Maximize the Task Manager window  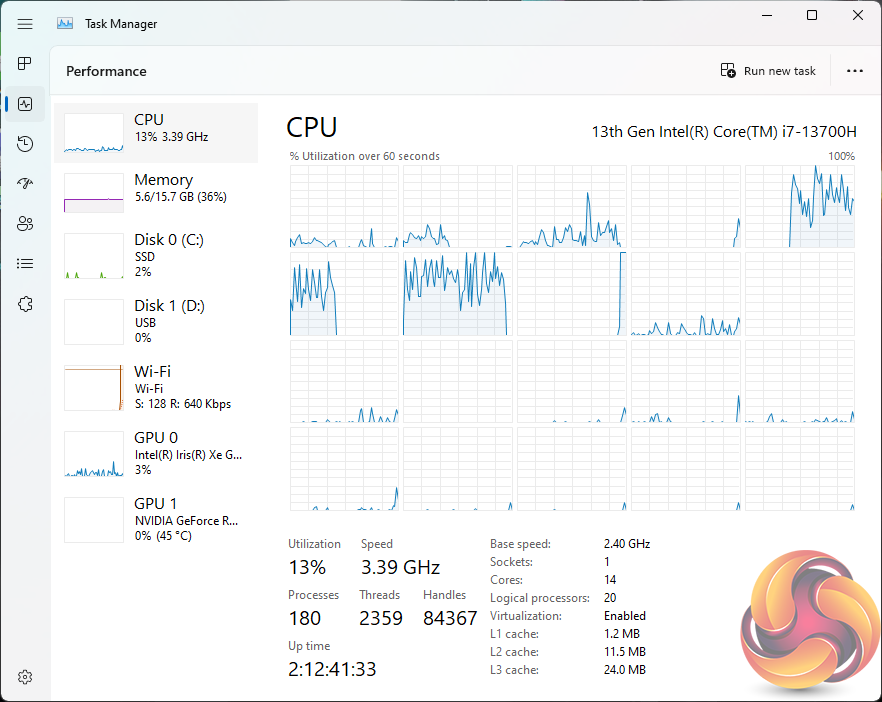pos(812,15)
